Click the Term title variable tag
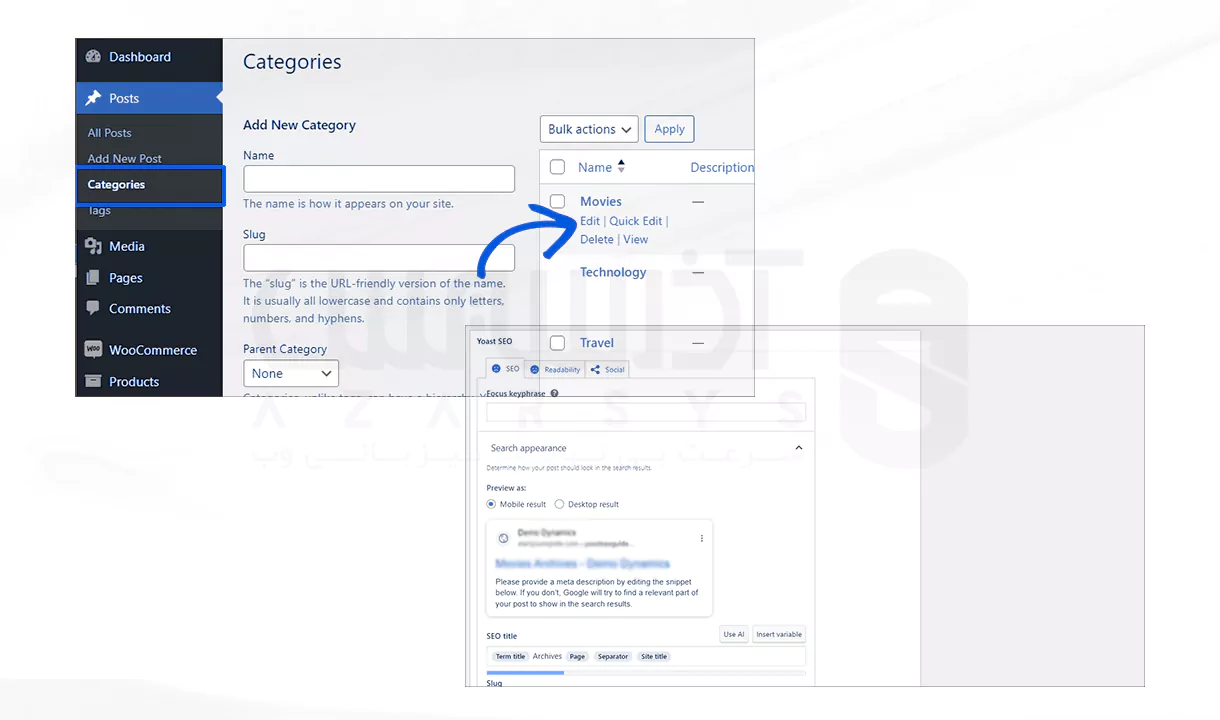Image resolution: width=1220 pixels, height=720 pixels. point(510,656)
